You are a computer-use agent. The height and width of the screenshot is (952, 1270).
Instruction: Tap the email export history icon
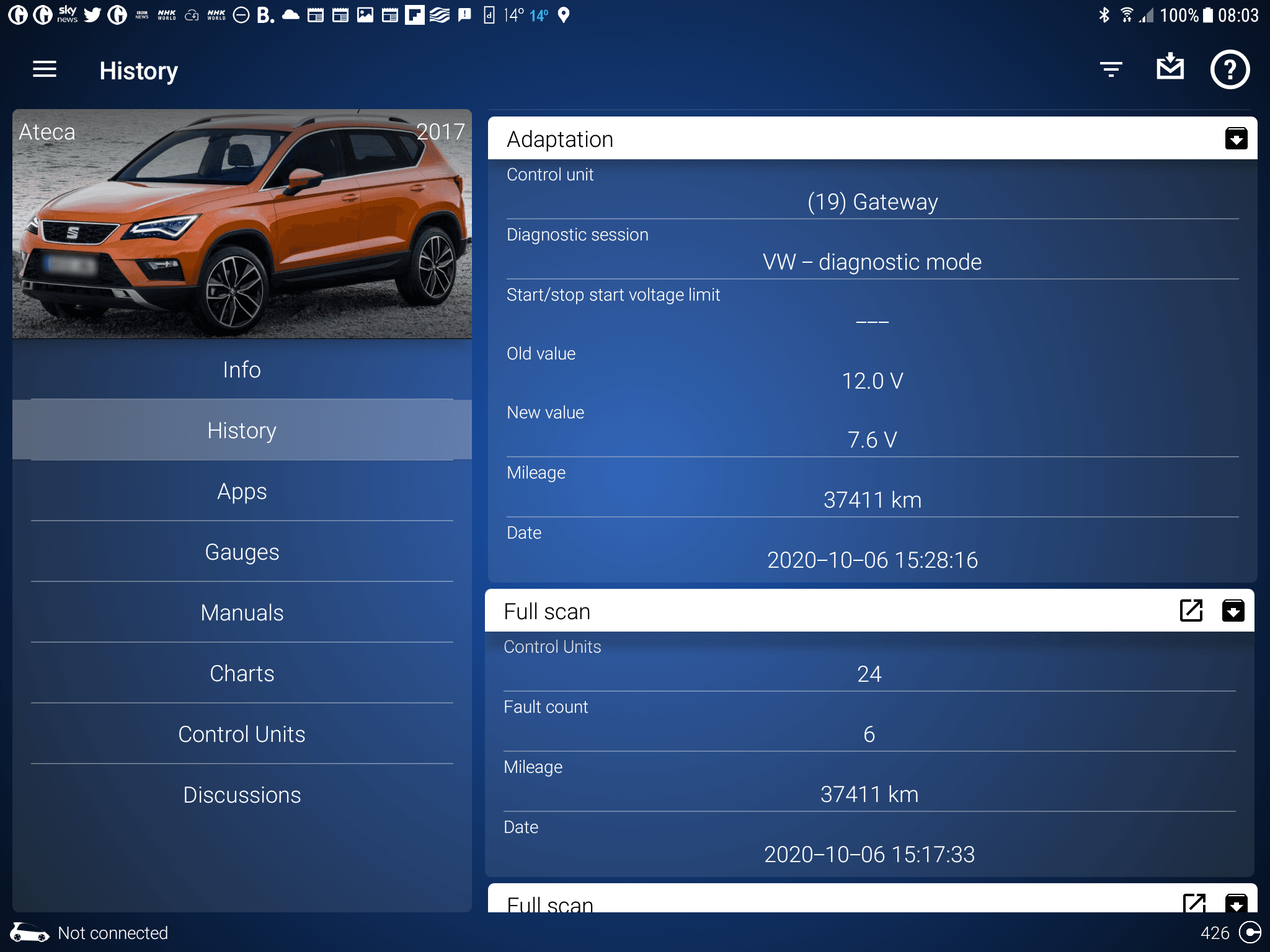pyautogui.click(x=1170, y=66)
